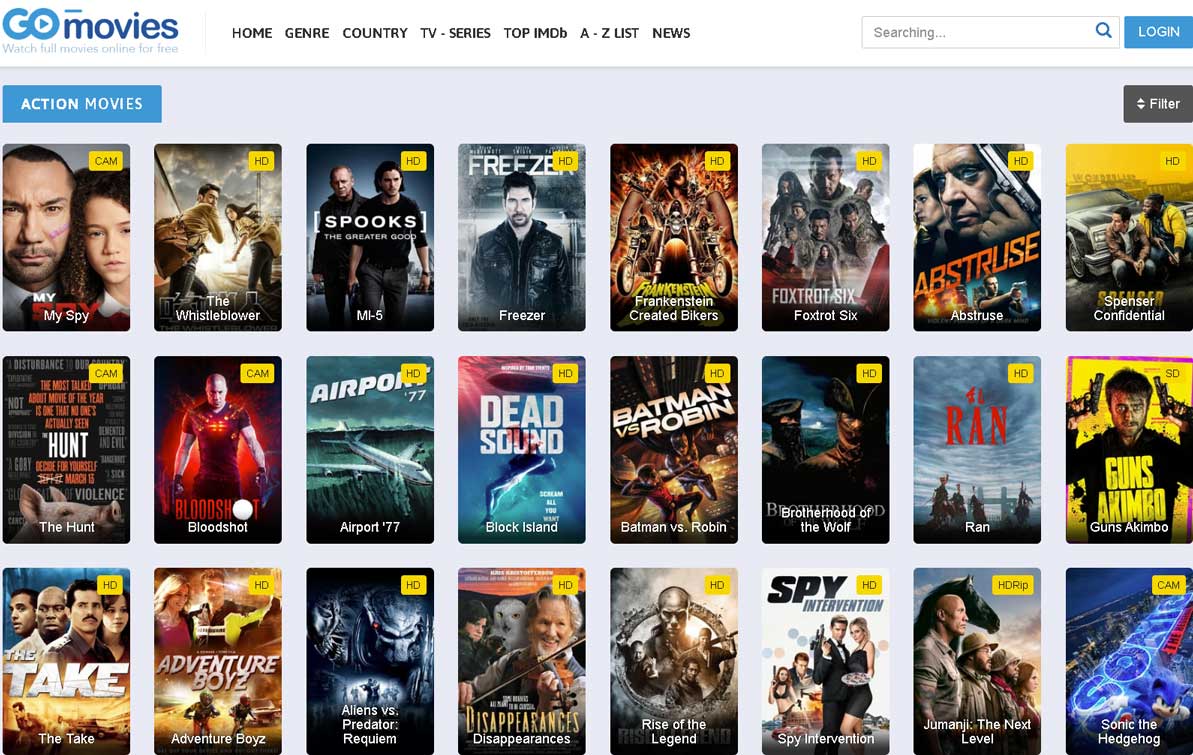This screenshot has width=1193, height=755.
Task: Open the Filter dropdown
Action: 1158,104
